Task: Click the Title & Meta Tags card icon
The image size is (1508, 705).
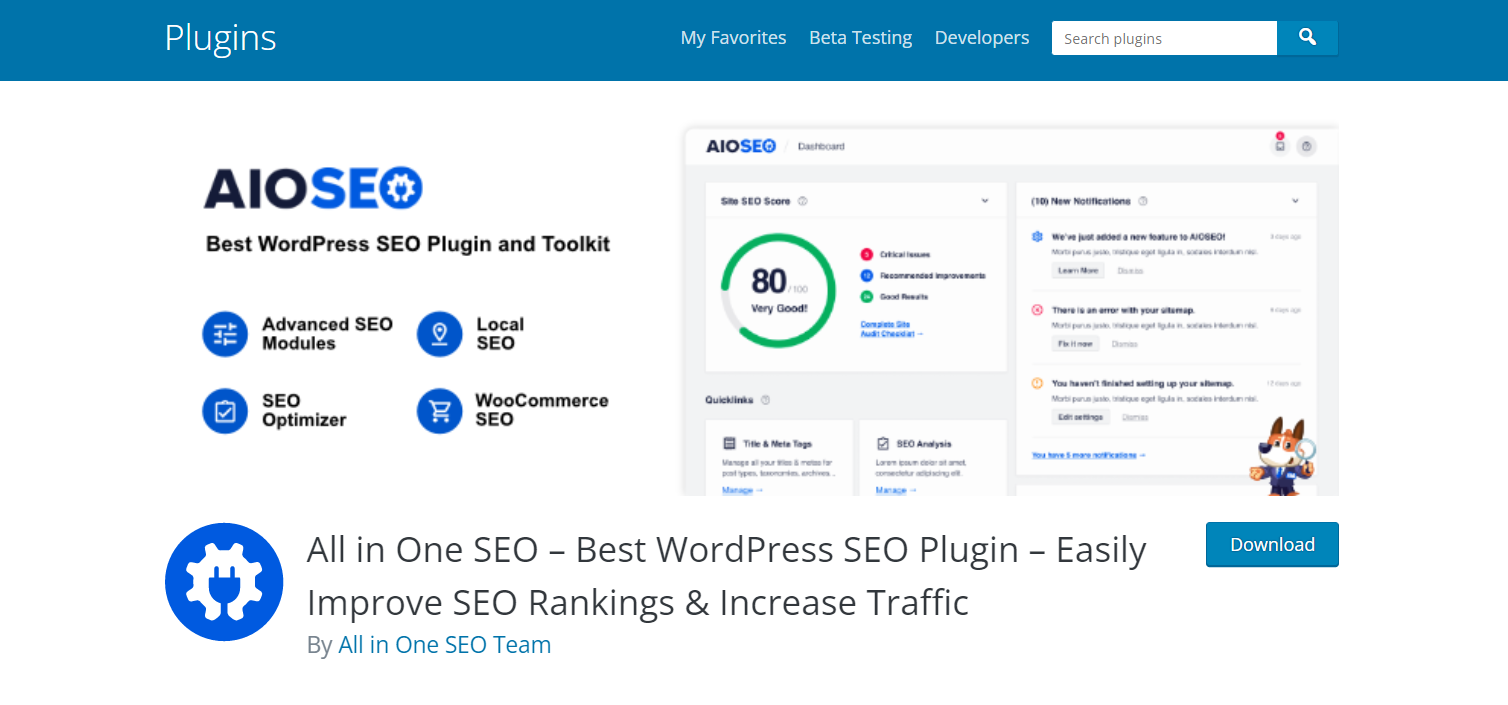Action: click(x=729, y=443)
